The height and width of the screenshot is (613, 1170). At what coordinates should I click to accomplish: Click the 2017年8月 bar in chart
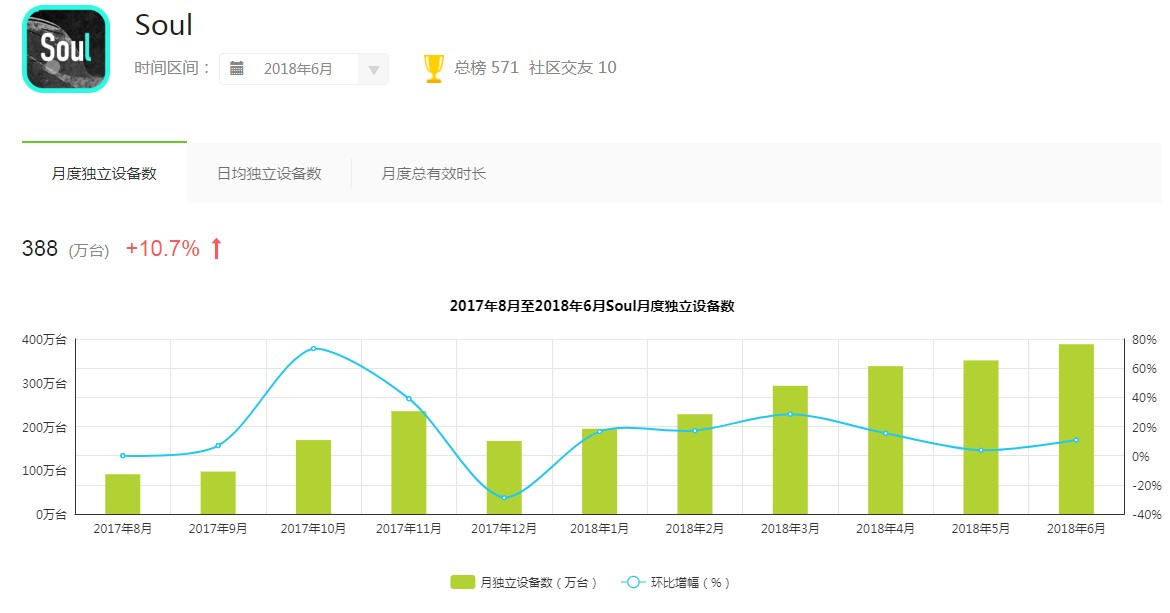pyautogui.click(x=123, y=494)
